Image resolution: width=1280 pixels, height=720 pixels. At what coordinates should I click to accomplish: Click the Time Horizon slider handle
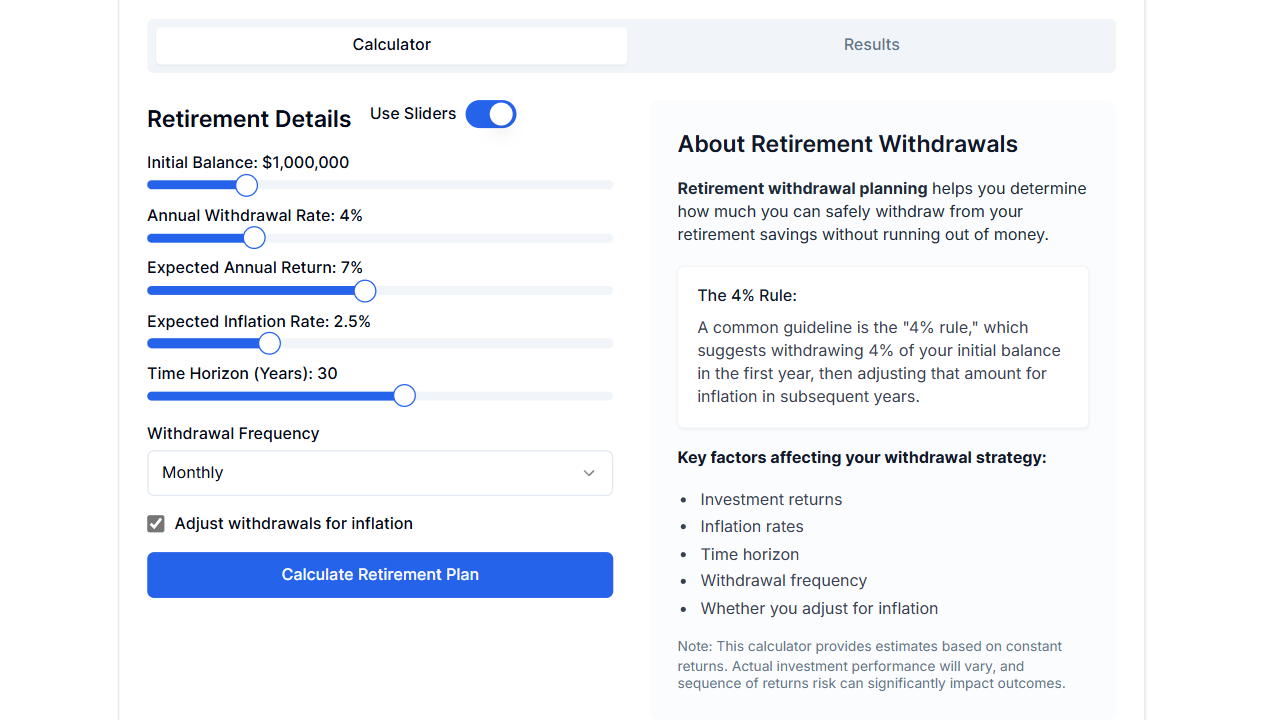pyautogui.click(x=404, y=395)
